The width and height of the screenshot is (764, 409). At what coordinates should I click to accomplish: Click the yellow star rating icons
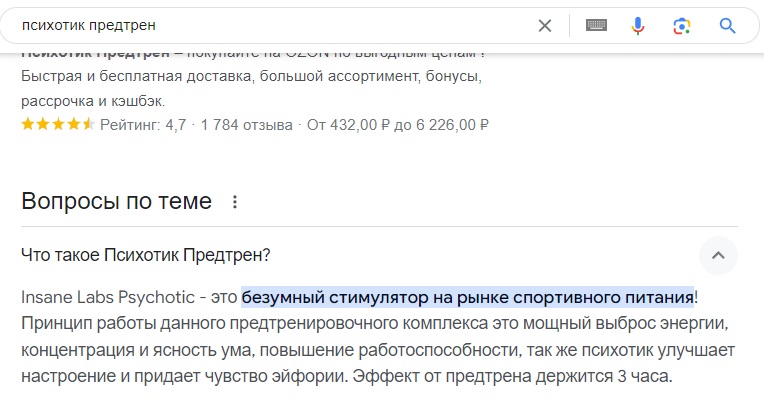(58, 125)
